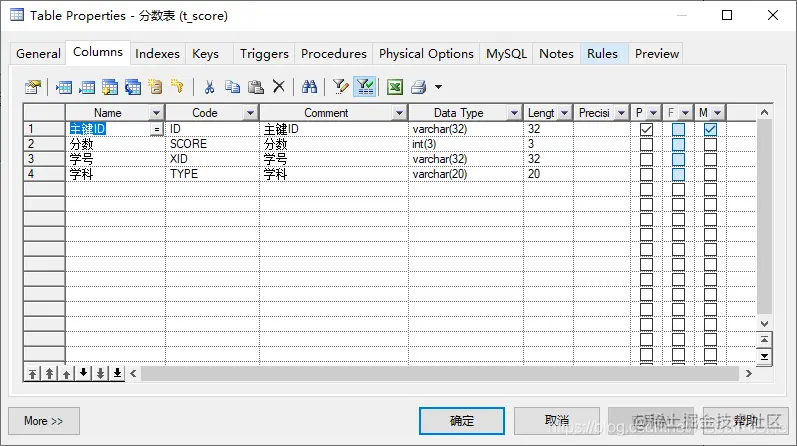
Task: Open the Name column filter dropdown
Action: click(157, 113)
